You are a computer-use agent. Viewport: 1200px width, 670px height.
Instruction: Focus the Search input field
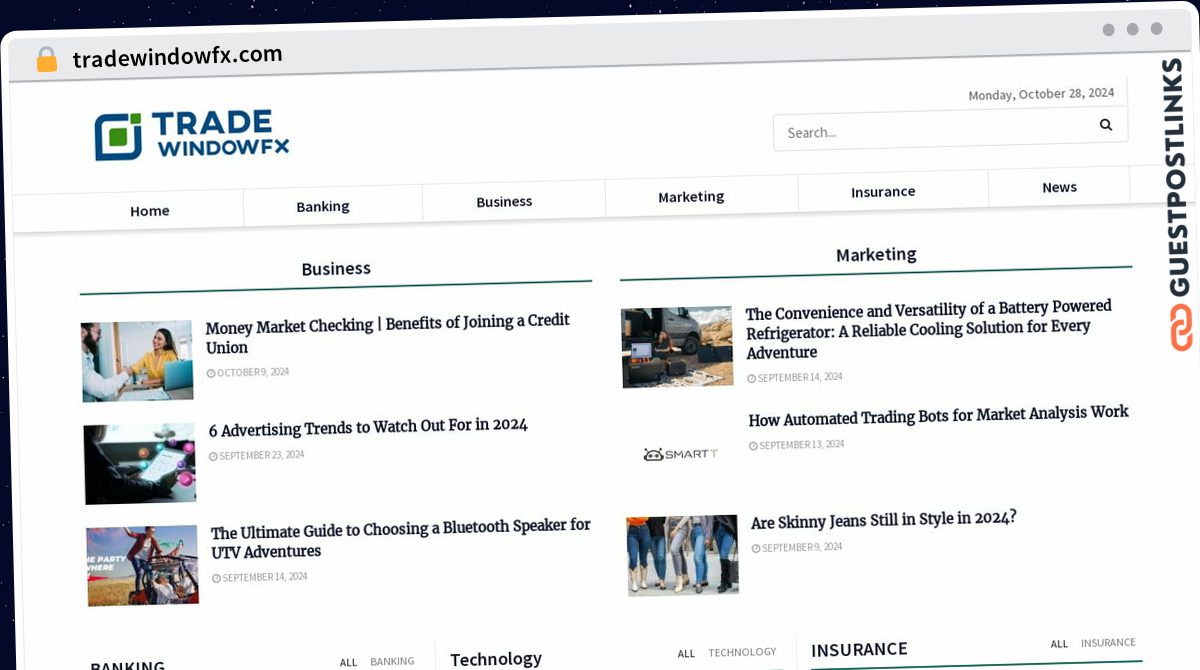pyautogui.click(x=950, y=129)
